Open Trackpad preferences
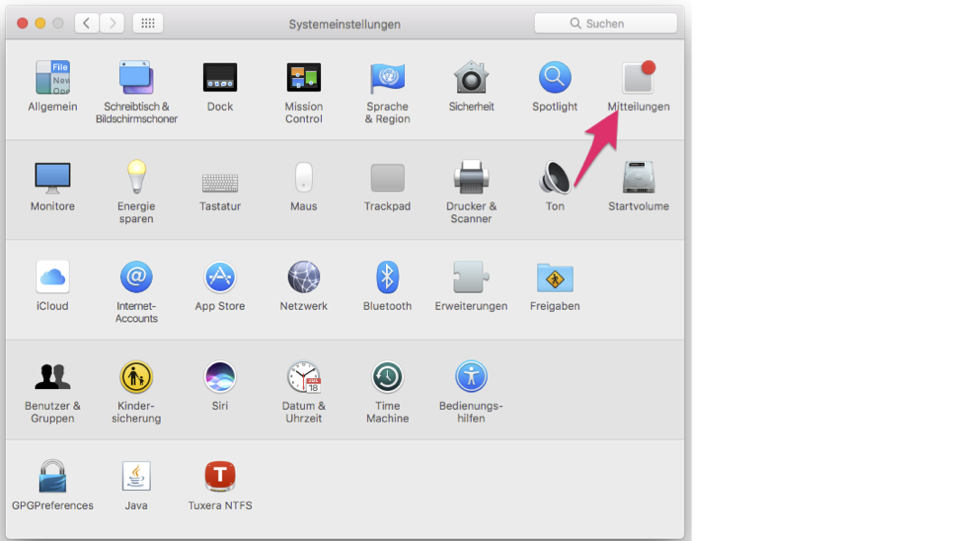979x541 pixels. (387, 178)
